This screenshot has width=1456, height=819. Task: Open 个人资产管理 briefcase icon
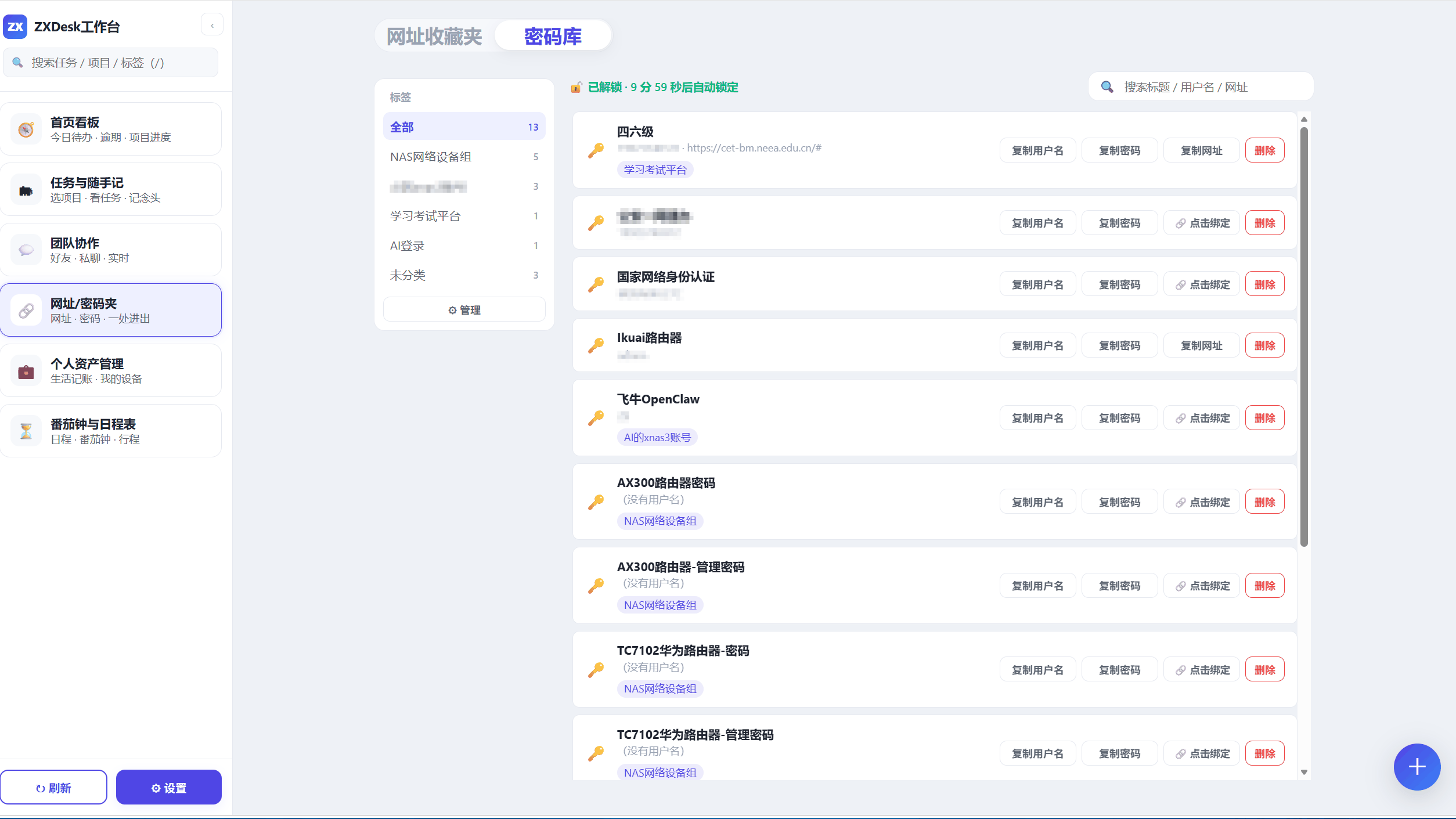[26, 371]
